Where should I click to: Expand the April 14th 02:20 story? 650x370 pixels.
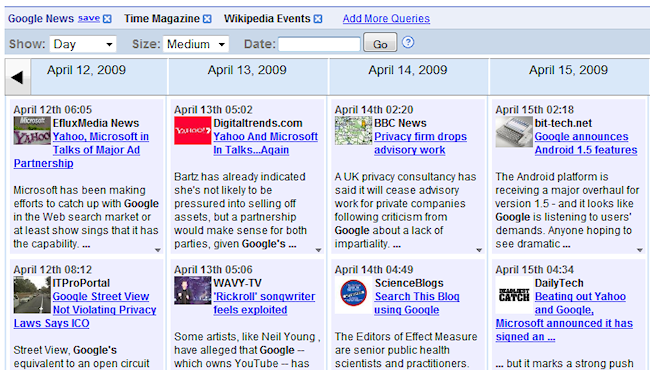(x=479, y=250)
